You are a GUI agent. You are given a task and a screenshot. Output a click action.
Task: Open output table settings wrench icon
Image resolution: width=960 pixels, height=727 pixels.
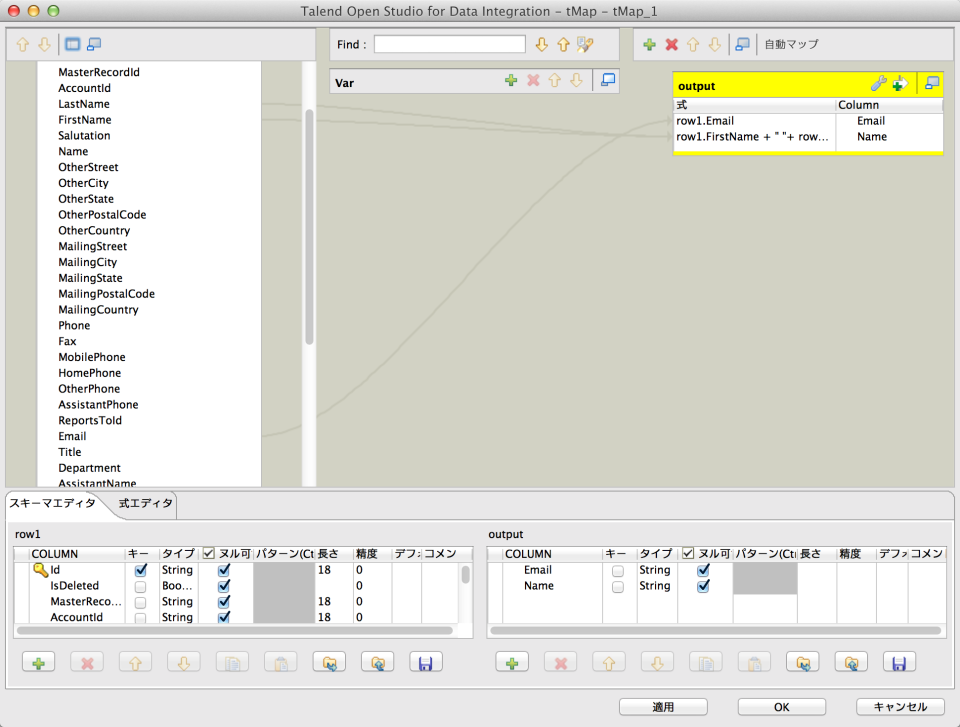pos(879,85)
